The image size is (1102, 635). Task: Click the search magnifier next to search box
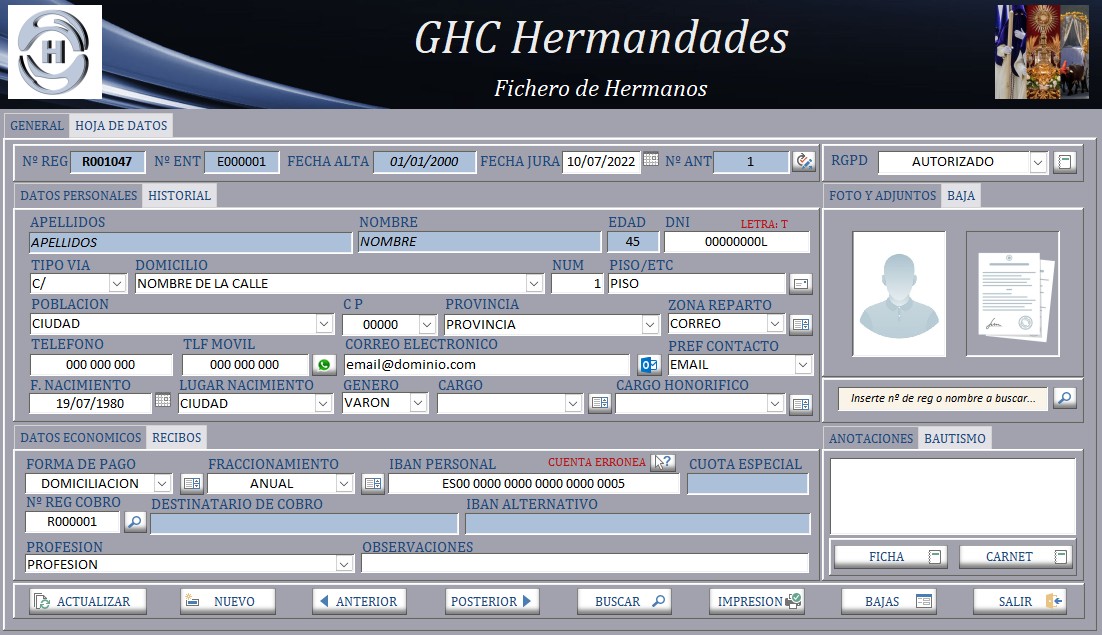(x=1065, y=398)
